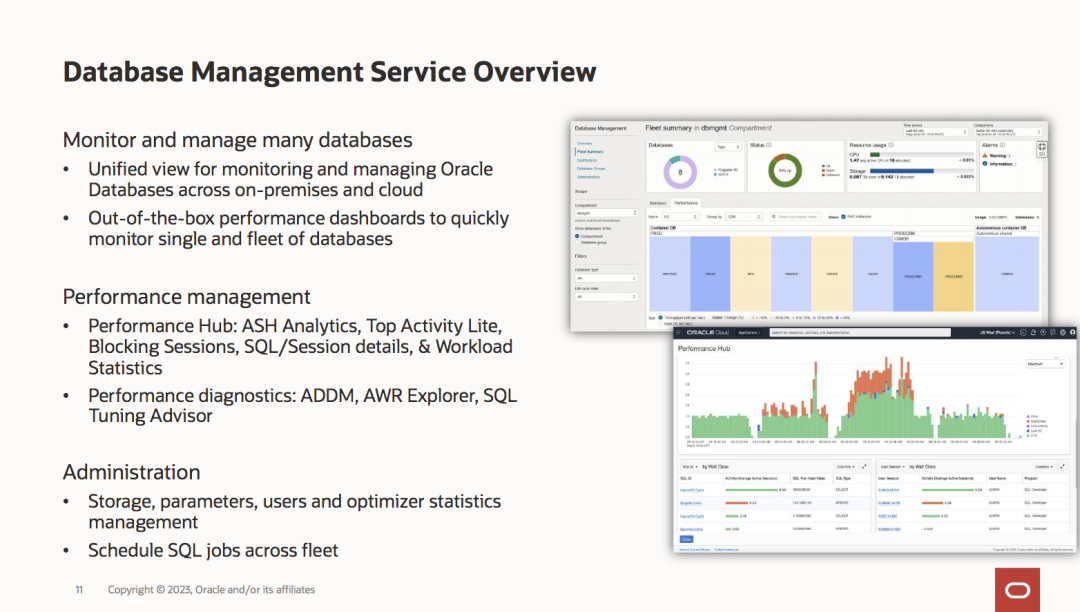The image size is (1080, 612).
Task: Open Dashboards in the sidebar
Action: click(587, 160)
